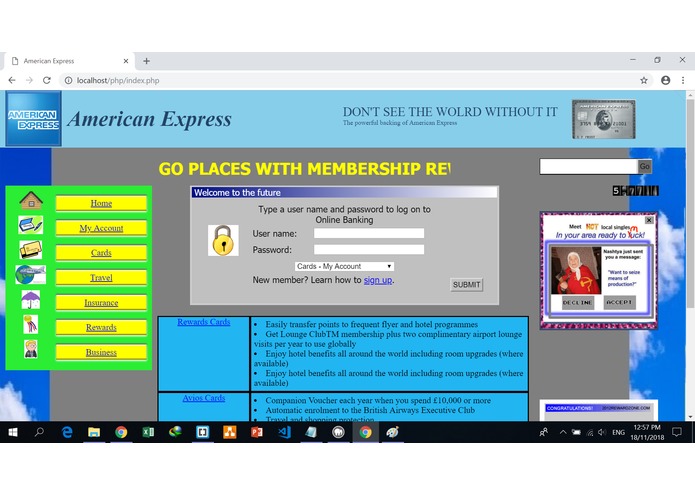Launch Microsoft Edge from the taskbar

(66, 432)
